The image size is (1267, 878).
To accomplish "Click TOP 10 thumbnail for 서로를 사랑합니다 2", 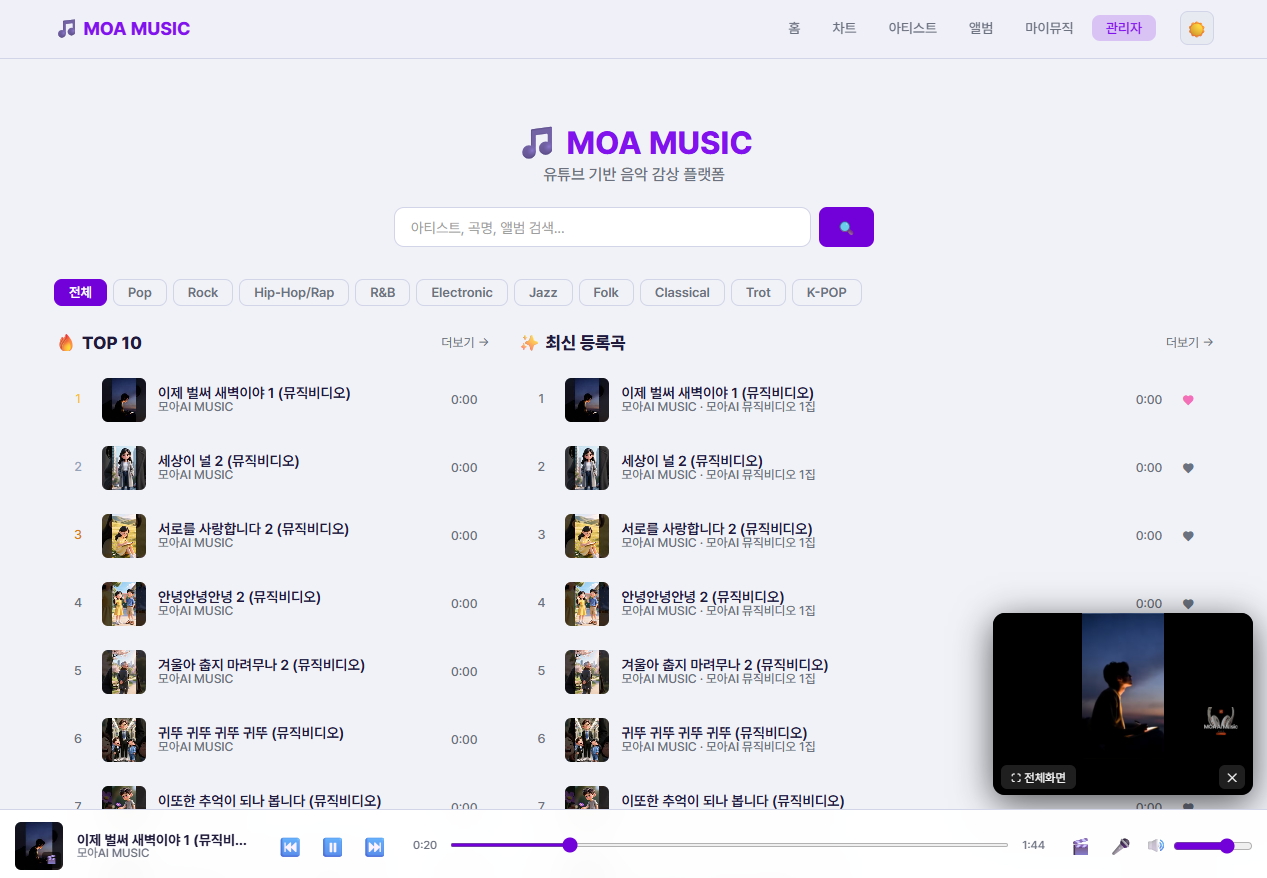I will 124,536.
